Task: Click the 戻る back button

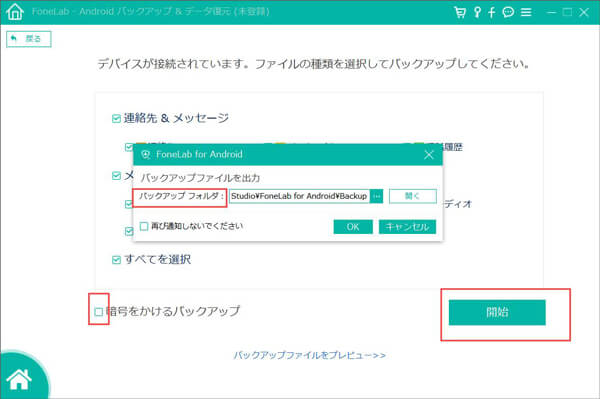Action: coord(29,39)
